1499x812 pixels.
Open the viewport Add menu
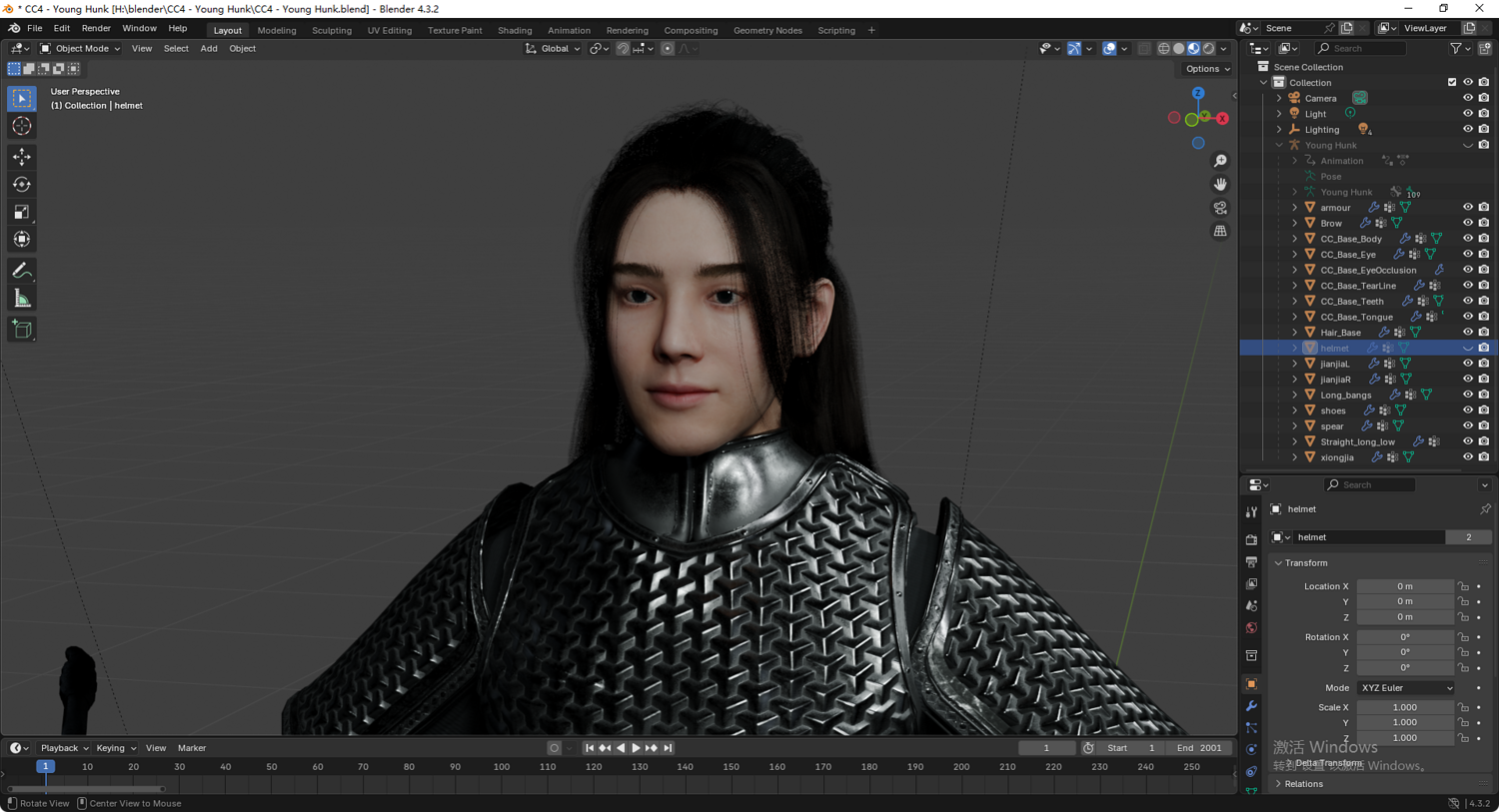(209, 48)
